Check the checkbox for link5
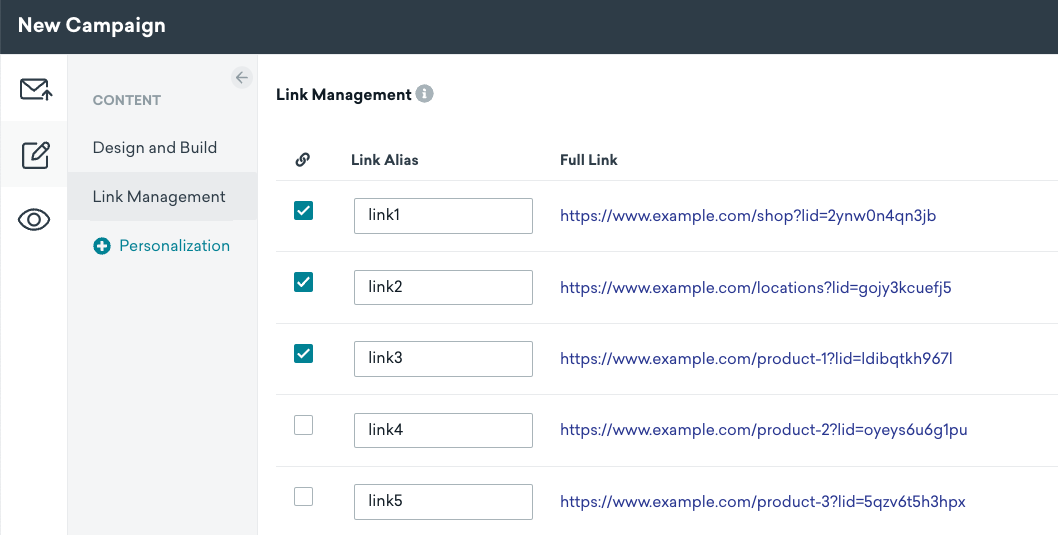Screen dimensions: 1058x535 [x=304, y=497]
